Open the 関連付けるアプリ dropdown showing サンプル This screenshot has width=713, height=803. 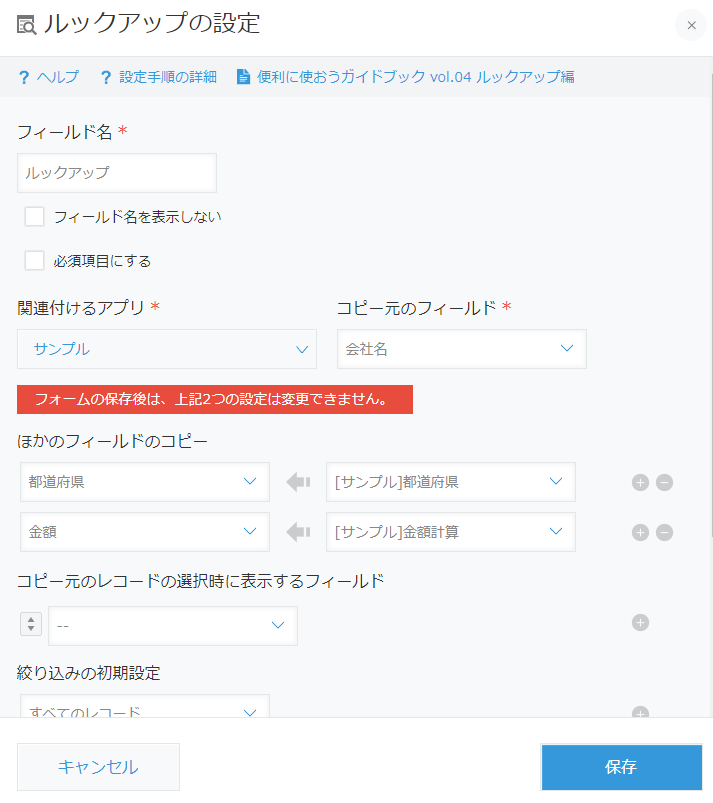pos(166,349)
